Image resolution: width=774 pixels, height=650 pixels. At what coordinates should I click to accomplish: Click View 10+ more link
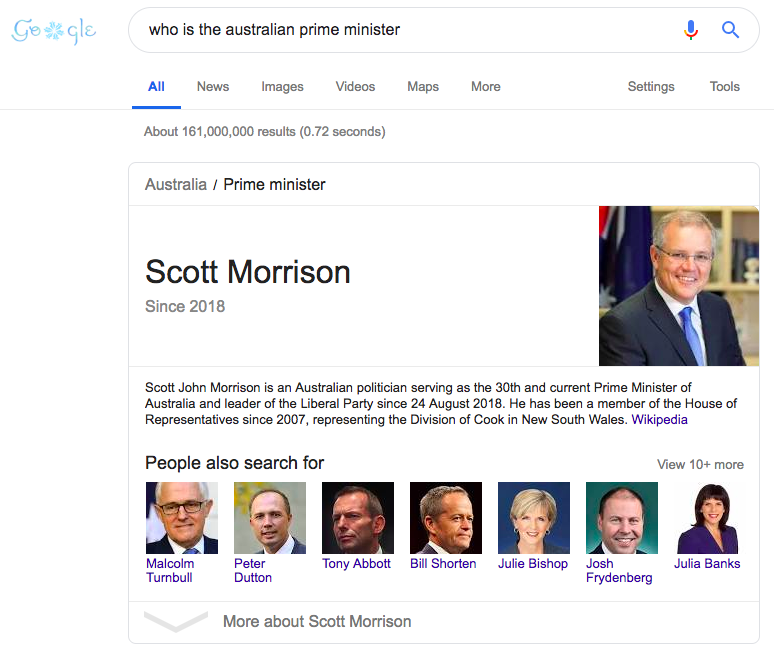700,464
